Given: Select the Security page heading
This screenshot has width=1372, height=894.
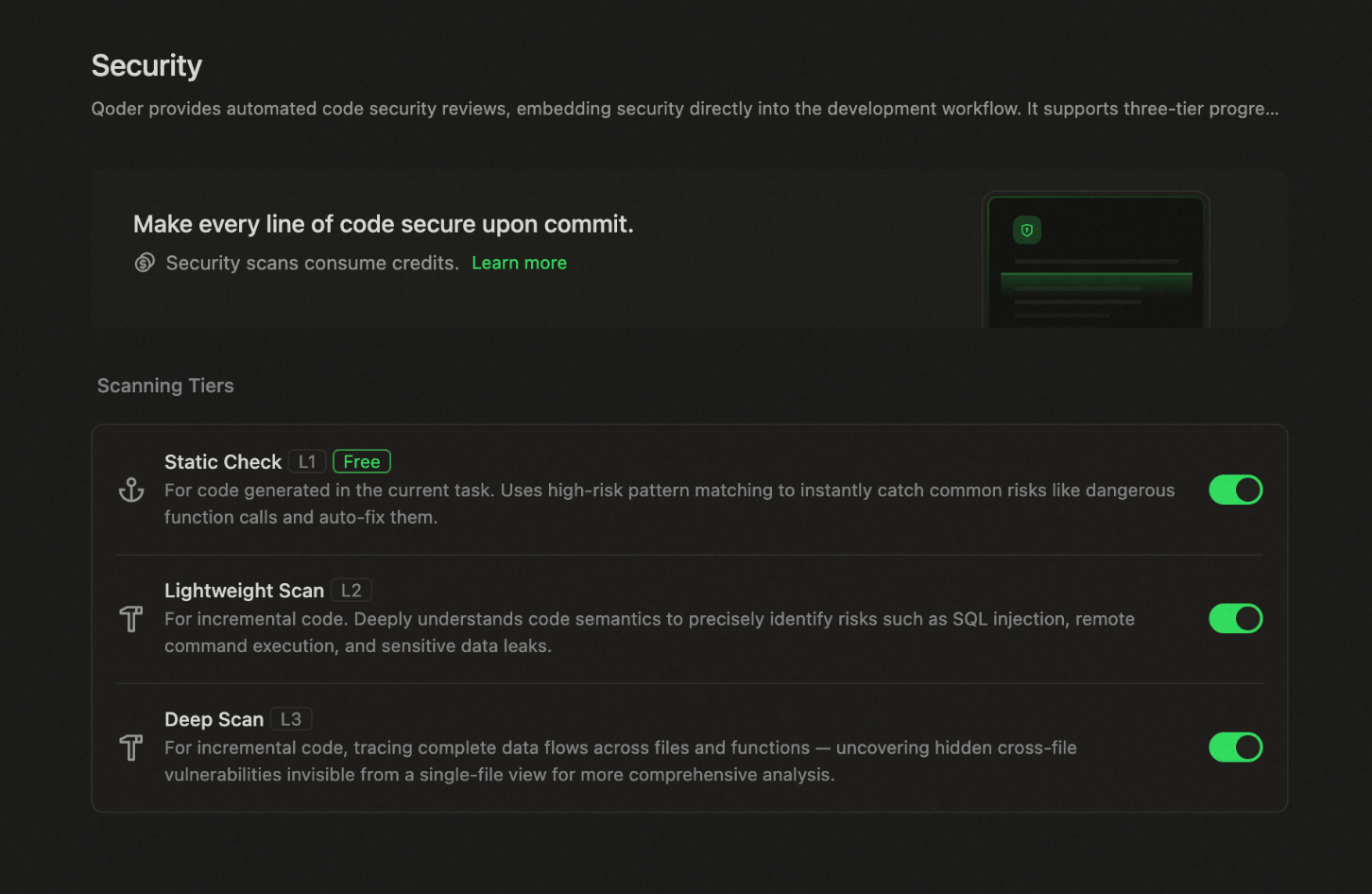Looking at the screenshot, I should click(x=146, y=65).
